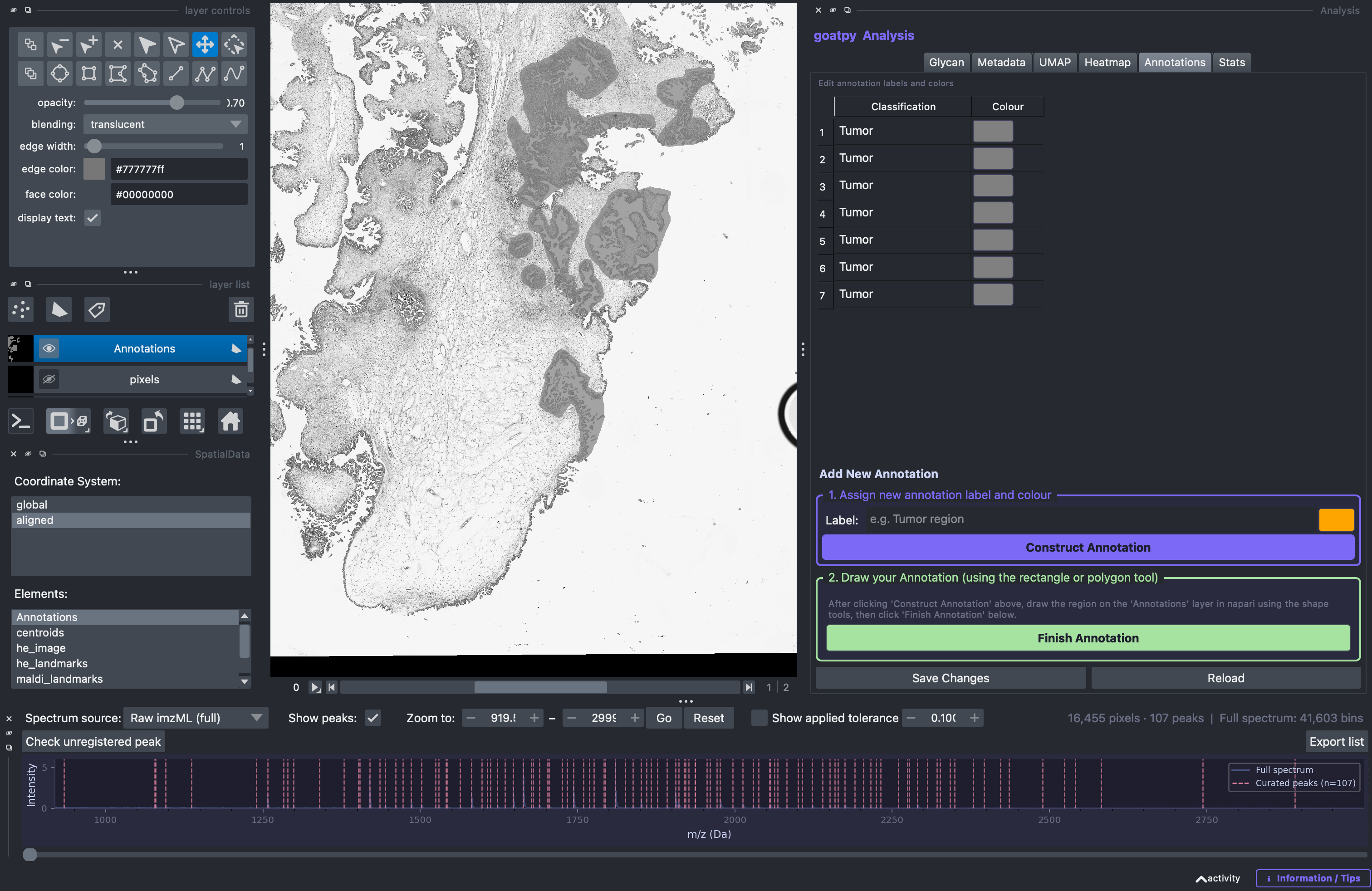Screen dimensions: 1372x891
Task: Switch to the Heatmap tab
Action: [1107, 62]
